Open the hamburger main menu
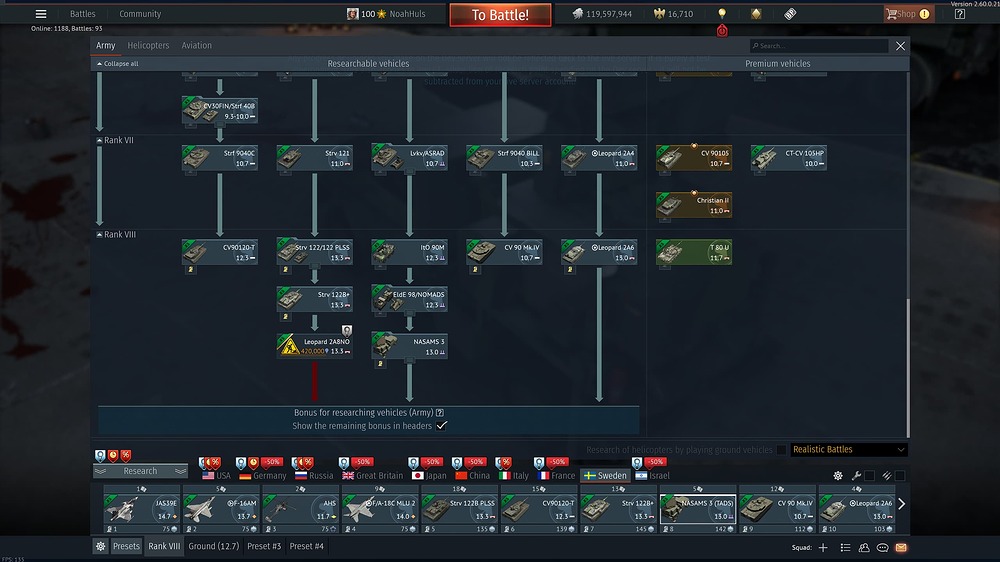1000x562 pixels. click(41, 14)
